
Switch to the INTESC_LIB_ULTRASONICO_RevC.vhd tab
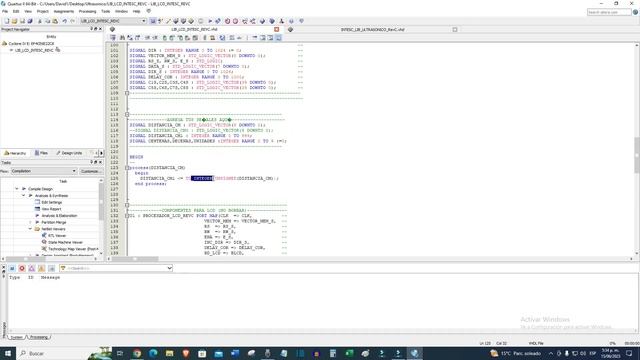tap(372, 29)
